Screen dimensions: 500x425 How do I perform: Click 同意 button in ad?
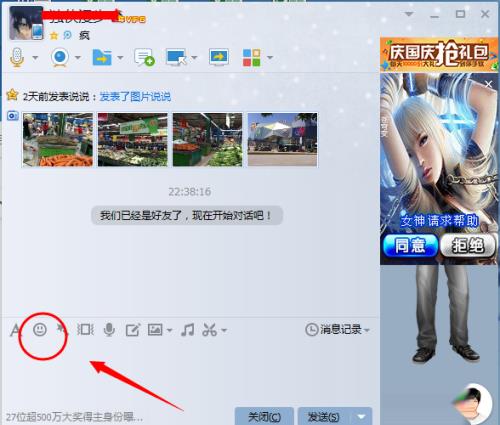pyautogui.click(x=410, y=246)
